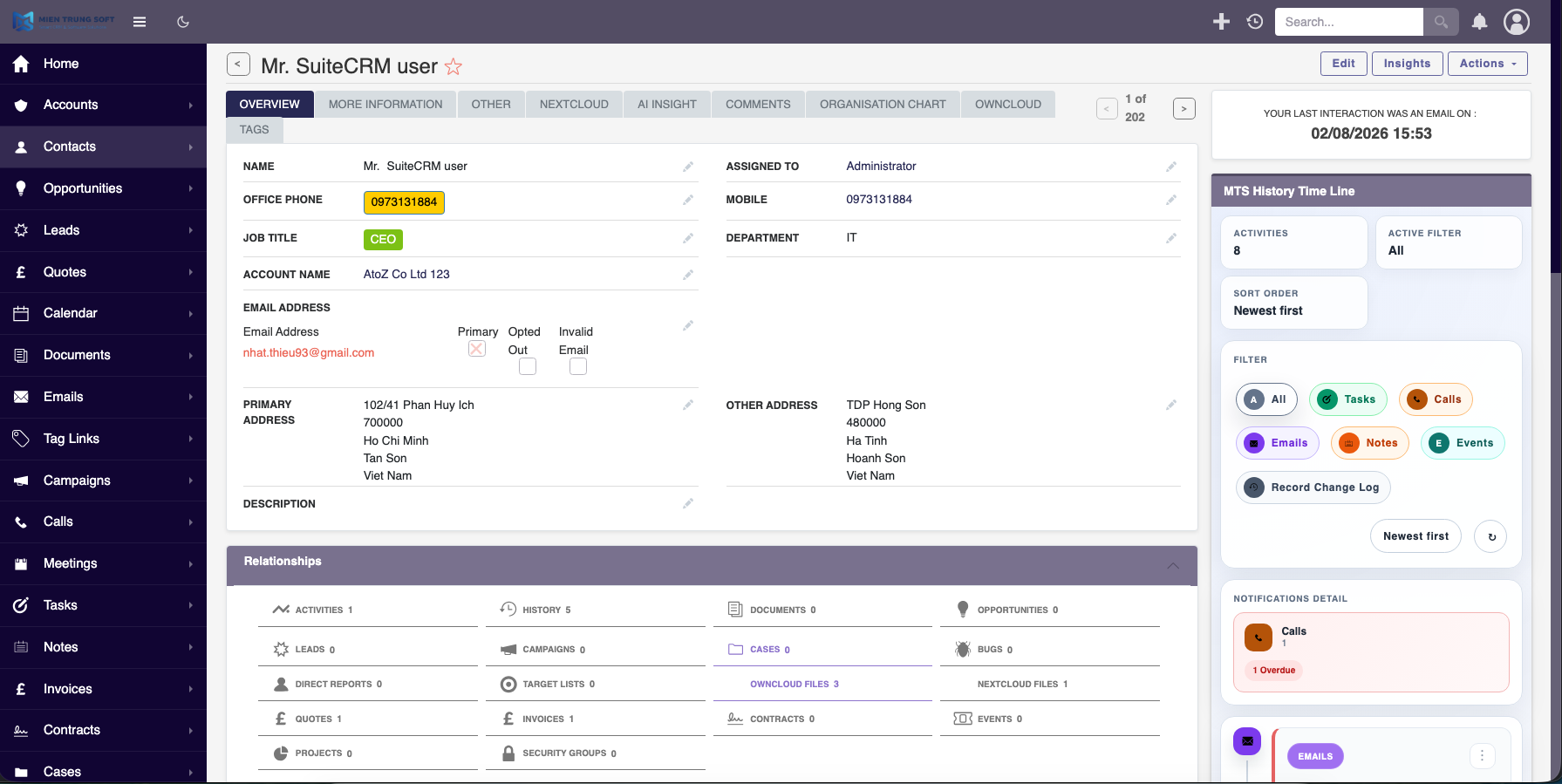Open Calls notification card

1371,652
